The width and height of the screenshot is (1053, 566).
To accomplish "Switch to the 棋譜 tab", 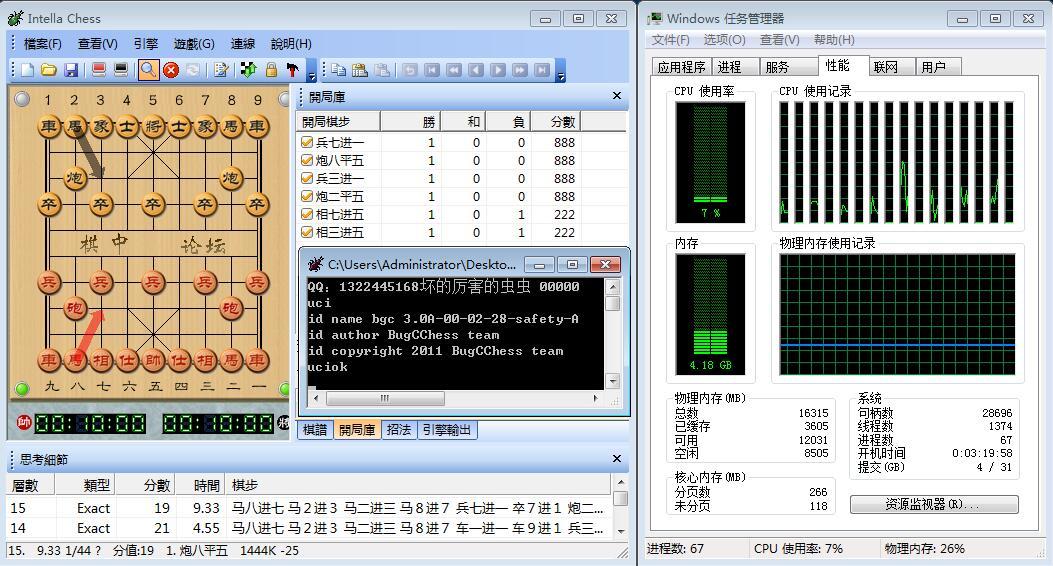I will tap(315, 430).
